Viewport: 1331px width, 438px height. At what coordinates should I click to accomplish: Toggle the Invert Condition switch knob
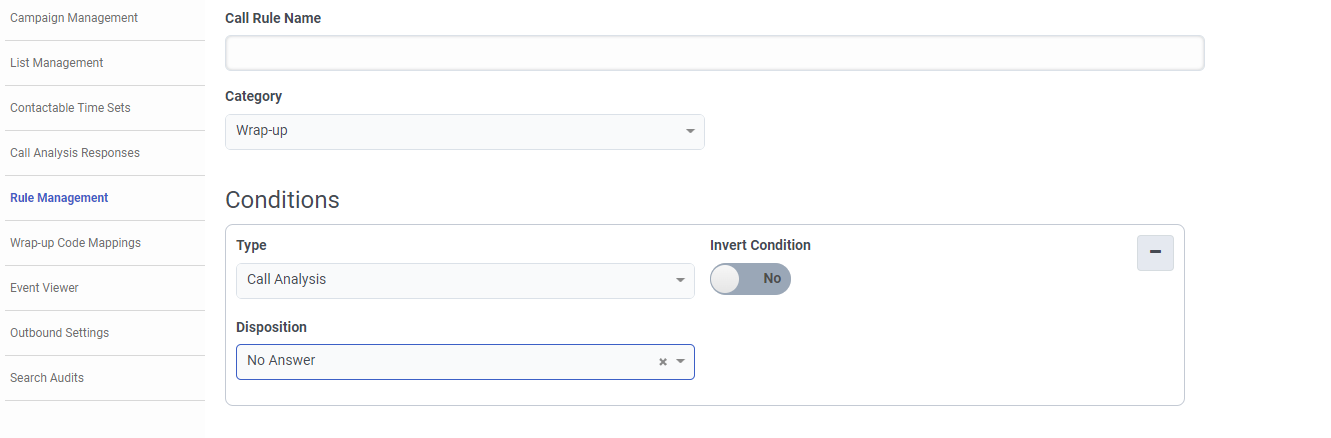click(726, 279)
